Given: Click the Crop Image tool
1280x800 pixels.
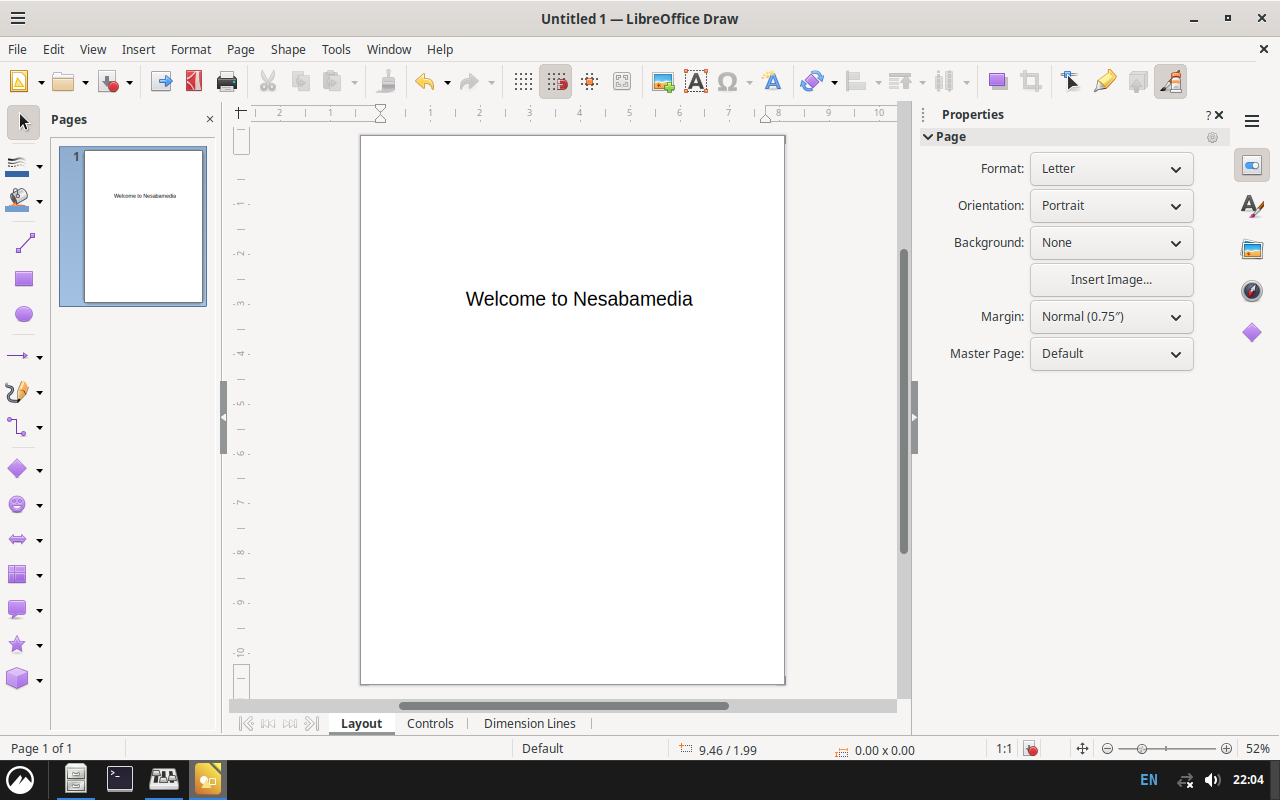Looking at the screenshot, I should click(x=1030, y=82).
